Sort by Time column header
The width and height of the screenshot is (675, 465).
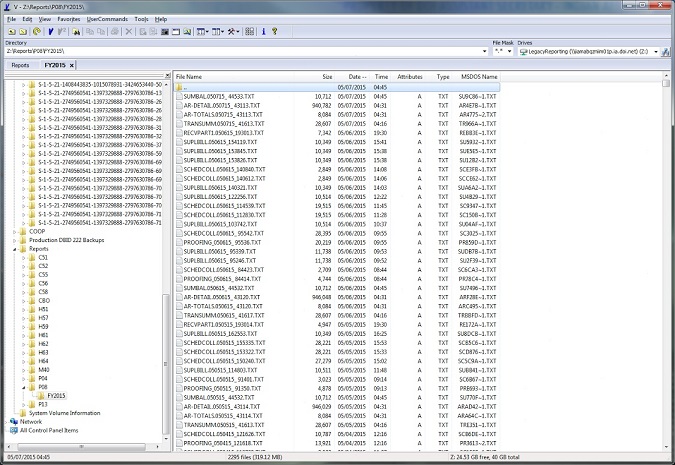pos(381,77)
